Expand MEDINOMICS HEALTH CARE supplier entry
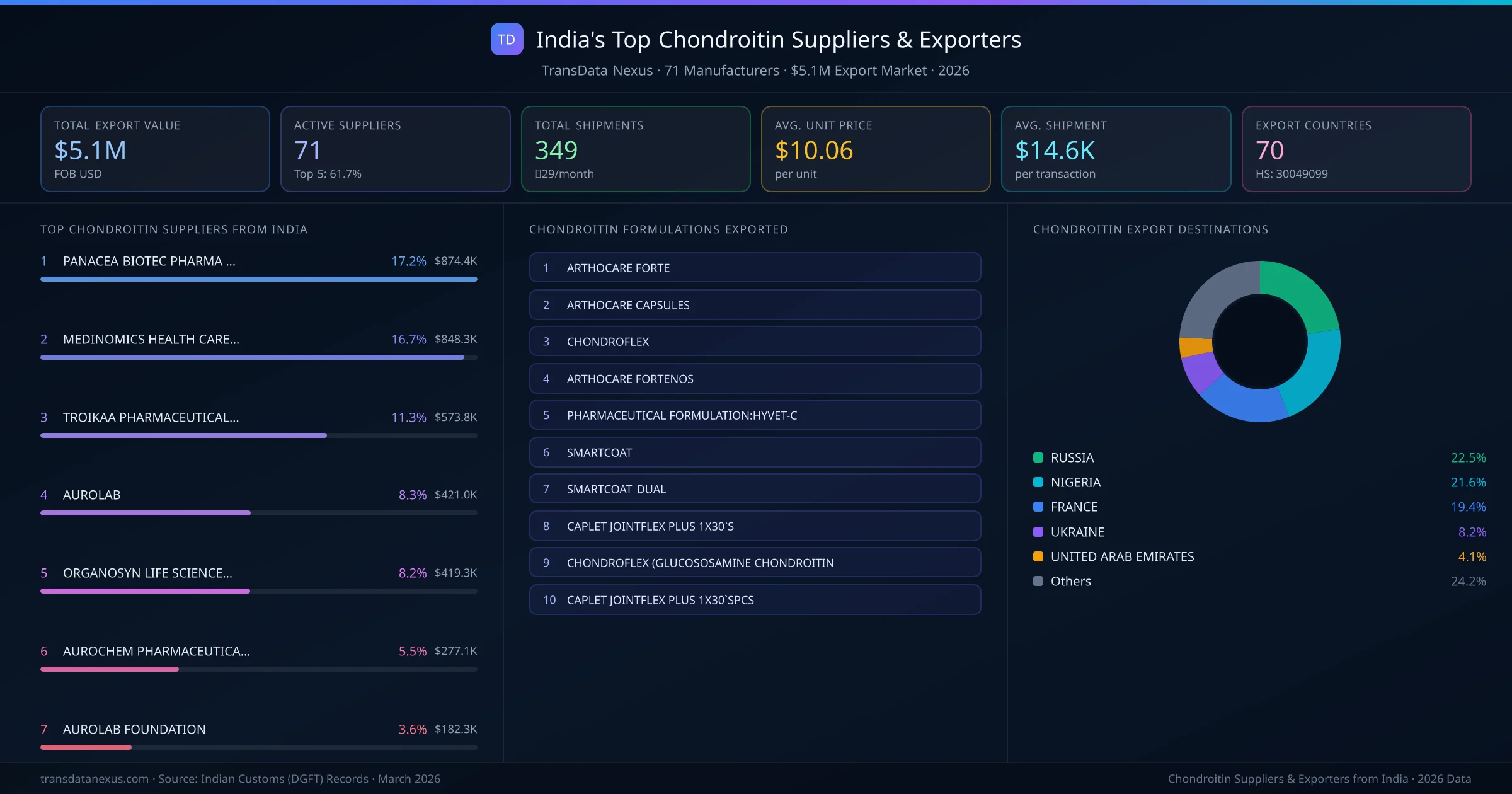 [x=152, y=339]
